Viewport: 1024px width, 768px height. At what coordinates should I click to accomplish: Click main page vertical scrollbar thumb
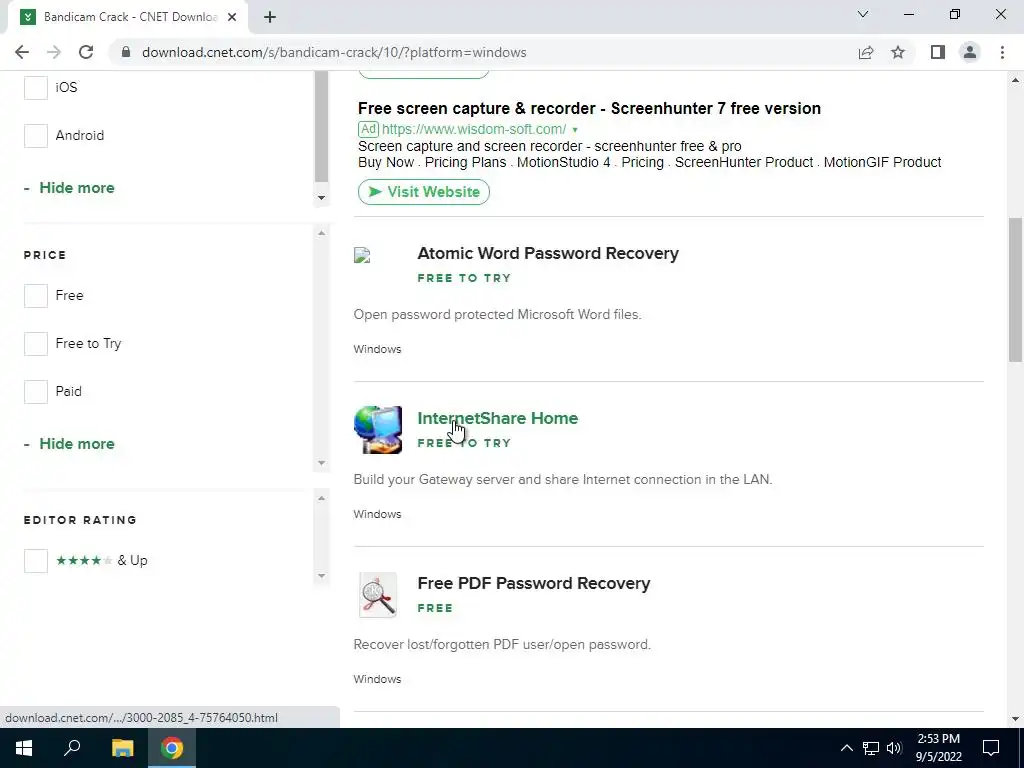click(1015, 289)
